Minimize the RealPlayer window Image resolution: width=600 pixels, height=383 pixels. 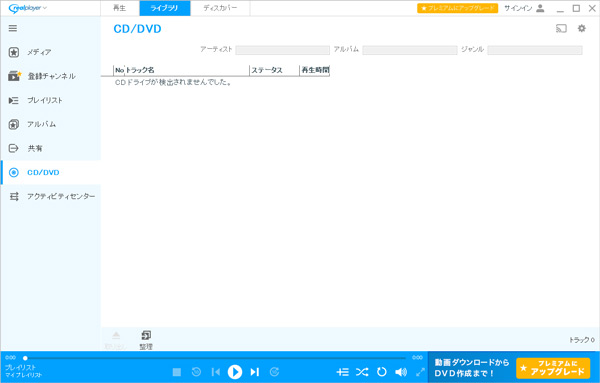[560, 8]
